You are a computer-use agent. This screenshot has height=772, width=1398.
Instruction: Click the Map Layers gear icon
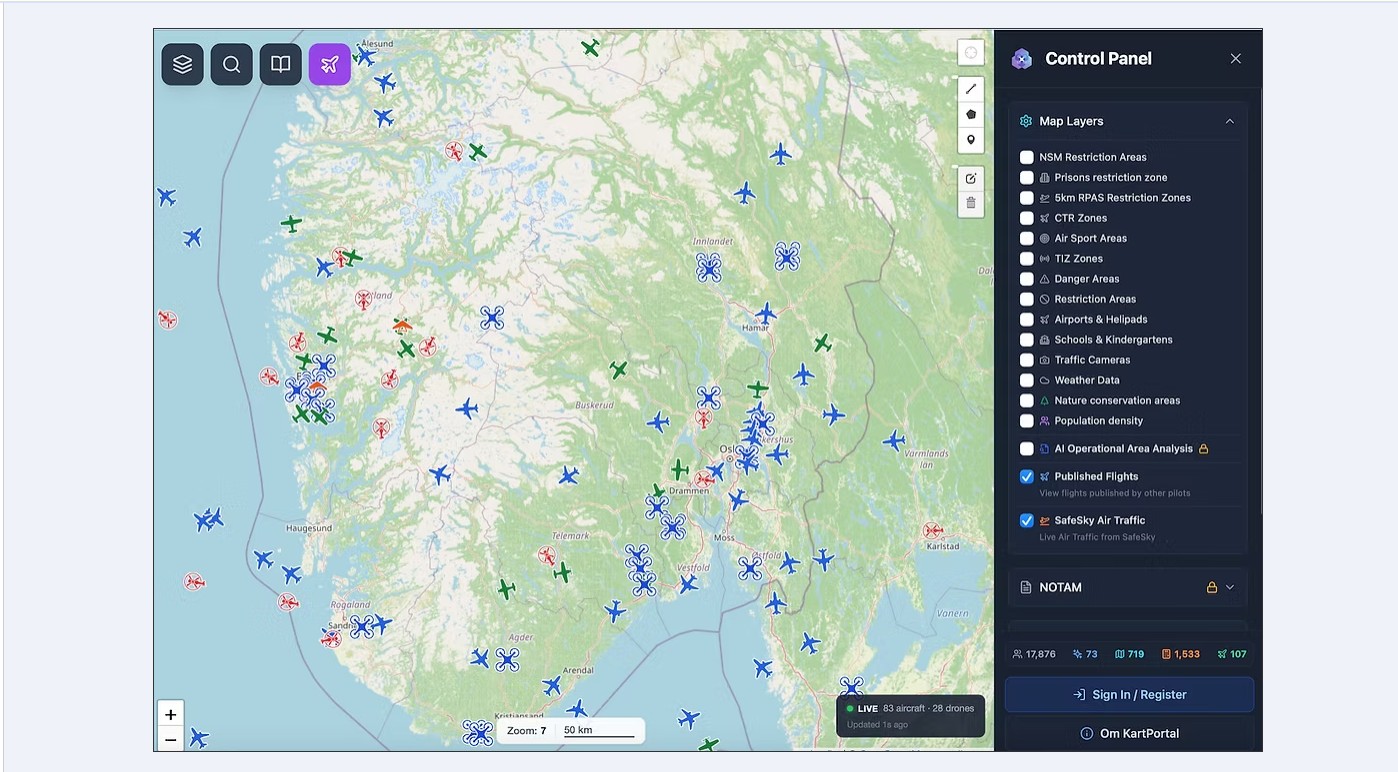[1026, 121]
